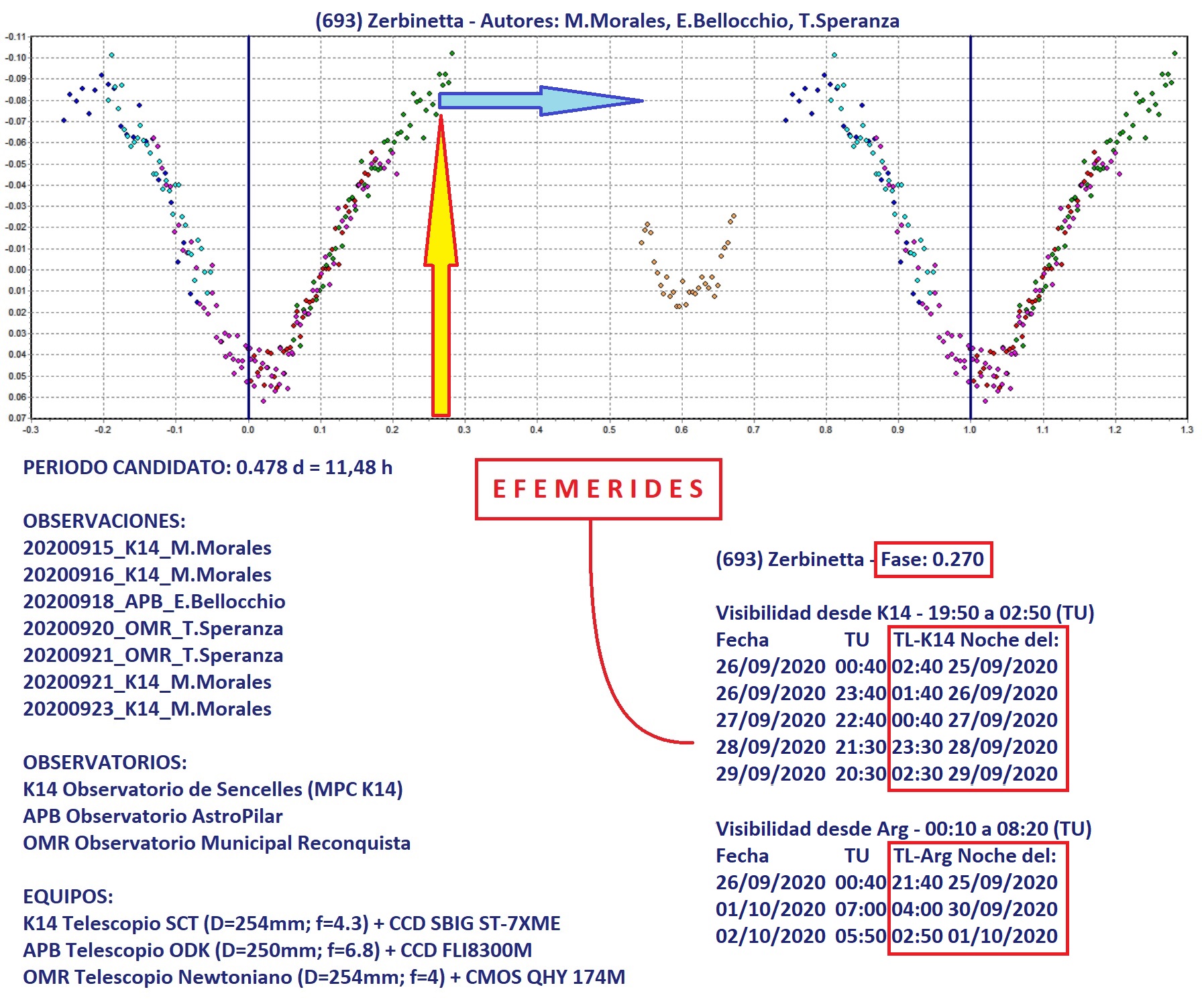Click the PERIODO CANDIDATO text line
The image size is (1202, 1008).
(x=207, y=467)
